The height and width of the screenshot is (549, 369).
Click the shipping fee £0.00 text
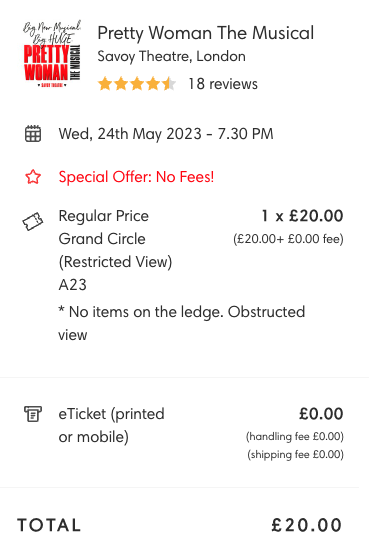pos(295,454)
